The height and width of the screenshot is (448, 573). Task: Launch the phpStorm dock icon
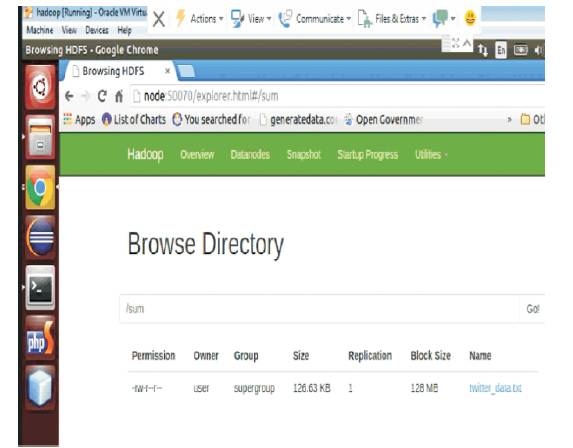point(40,338)
